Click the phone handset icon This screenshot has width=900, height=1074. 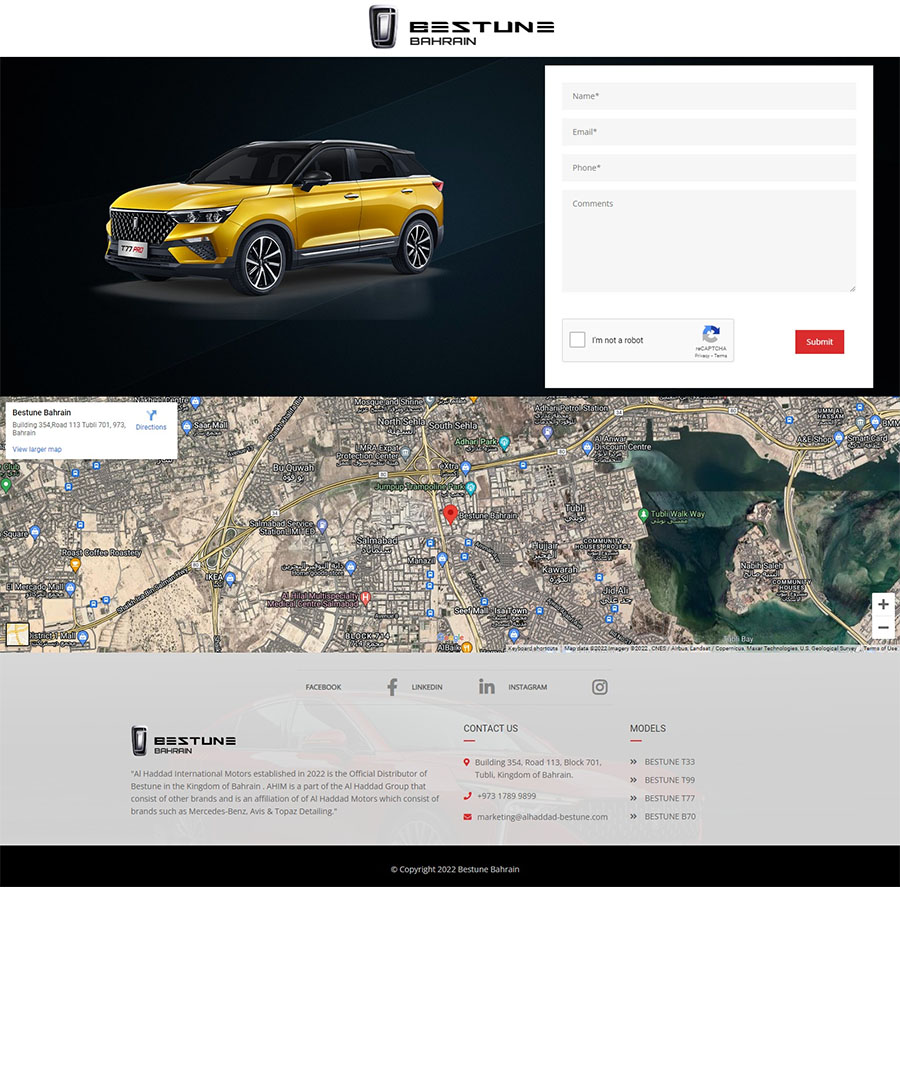point(467,796)
